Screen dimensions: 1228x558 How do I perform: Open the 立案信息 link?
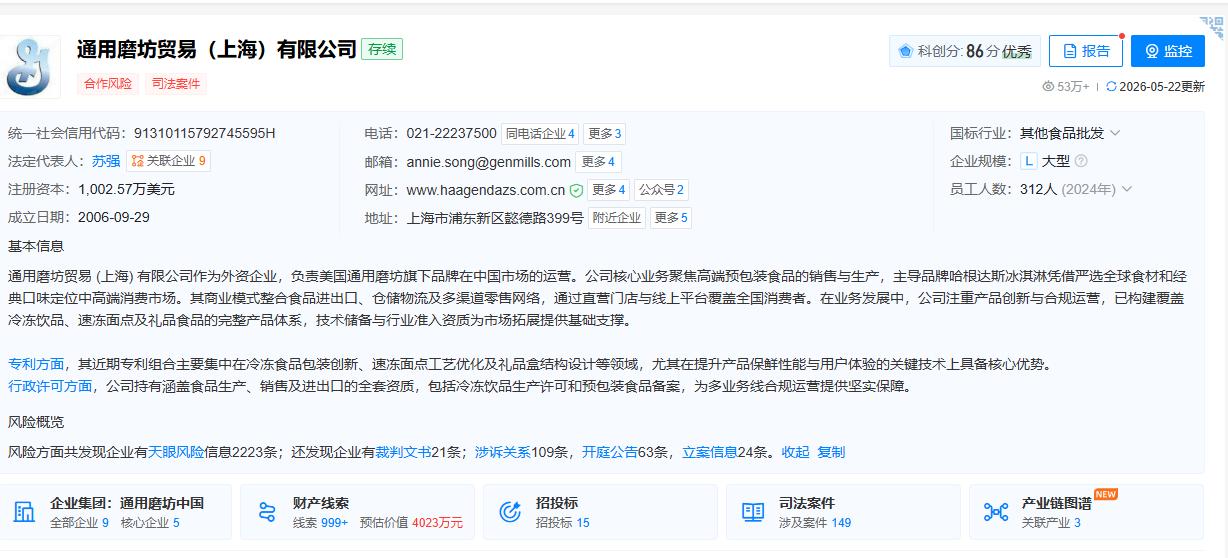click(x=710, y=452)
